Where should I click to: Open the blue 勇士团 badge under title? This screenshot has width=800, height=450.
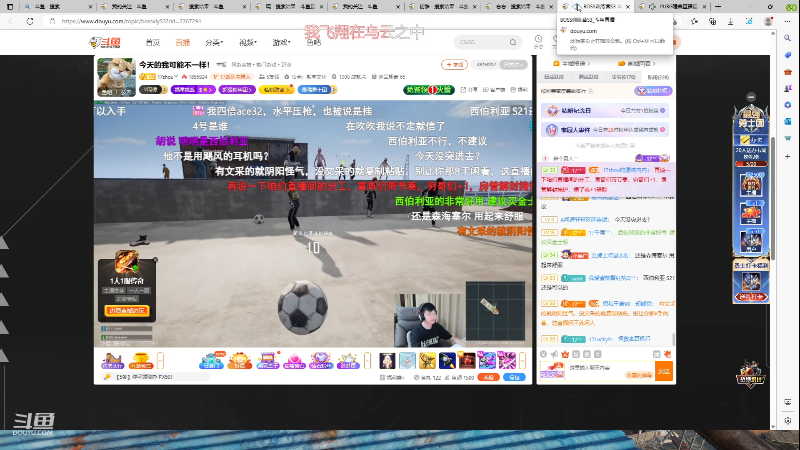[317, 89]
